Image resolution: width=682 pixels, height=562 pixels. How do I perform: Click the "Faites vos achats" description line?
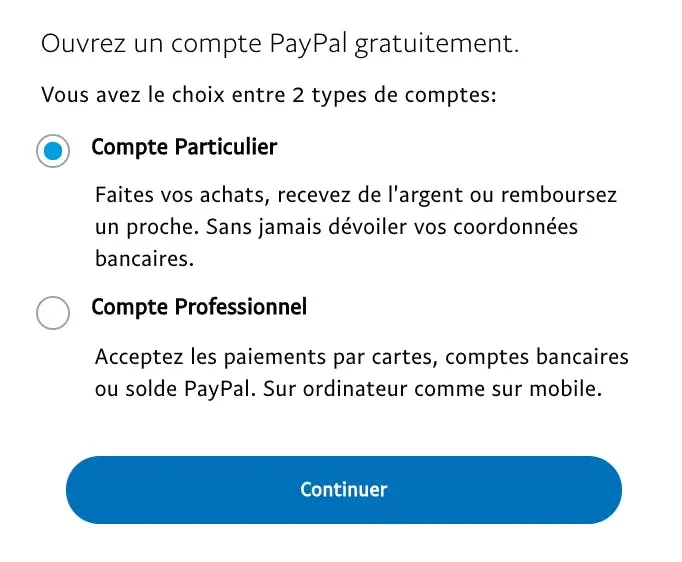pyautogui.click(x=356, y=195)
